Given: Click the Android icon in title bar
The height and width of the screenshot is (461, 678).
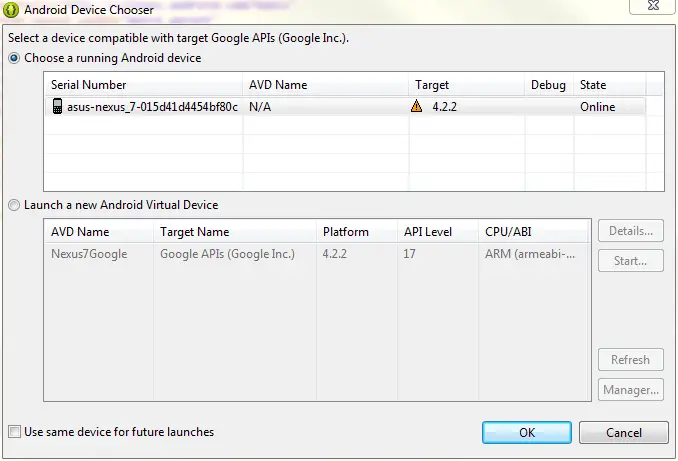Looking at the screenshot, I should (13, 10).
